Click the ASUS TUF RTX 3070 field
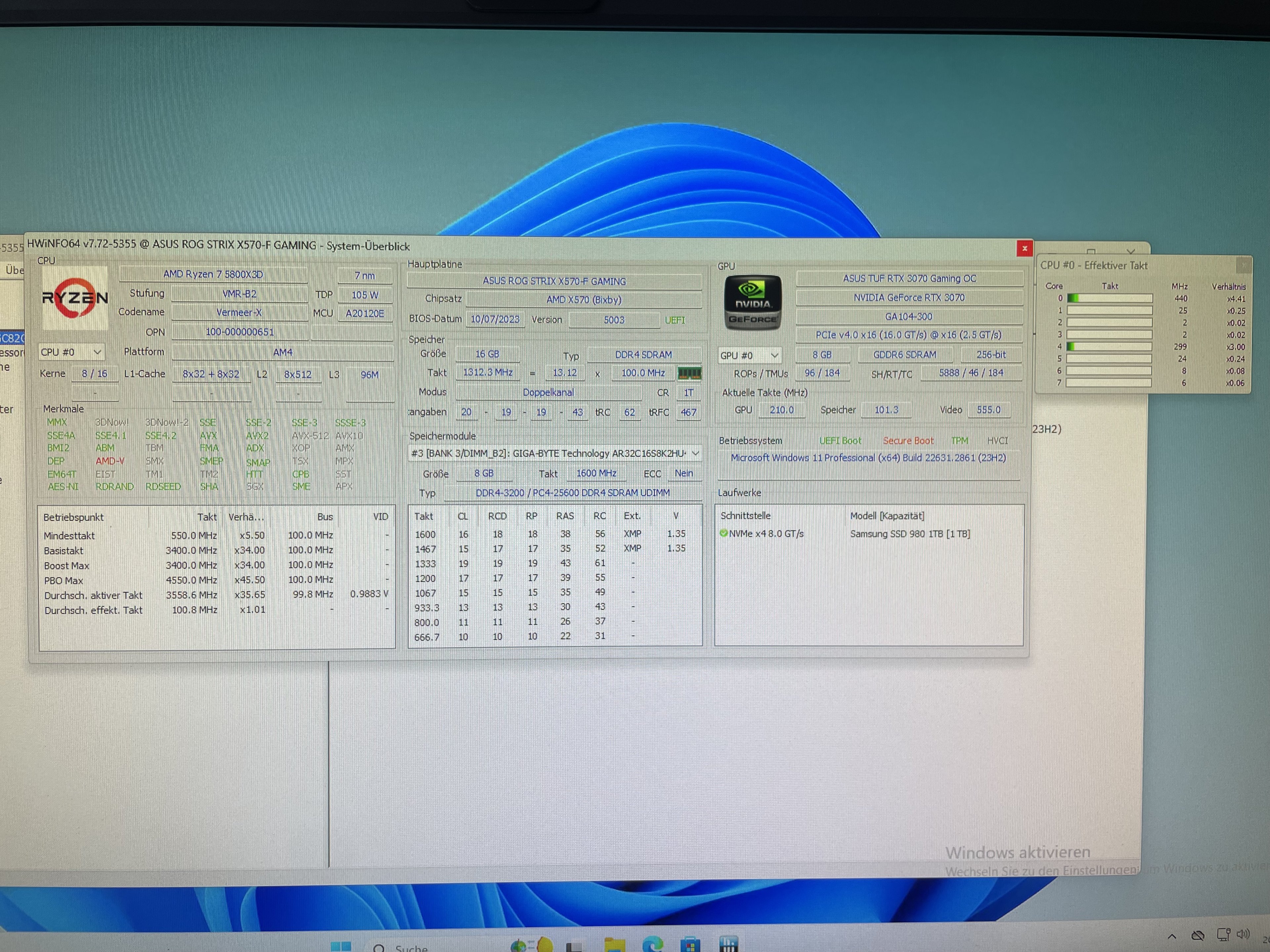Screen dimensions: 1270x952 [x=909, y=278]
